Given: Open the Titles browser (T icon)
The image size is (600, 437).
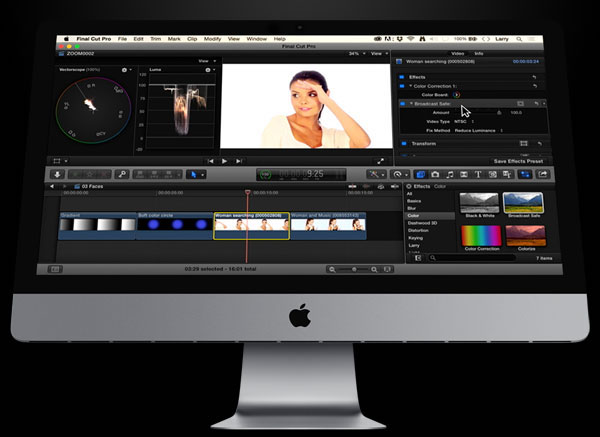Looking at the screenshot, I should [477, 174].
